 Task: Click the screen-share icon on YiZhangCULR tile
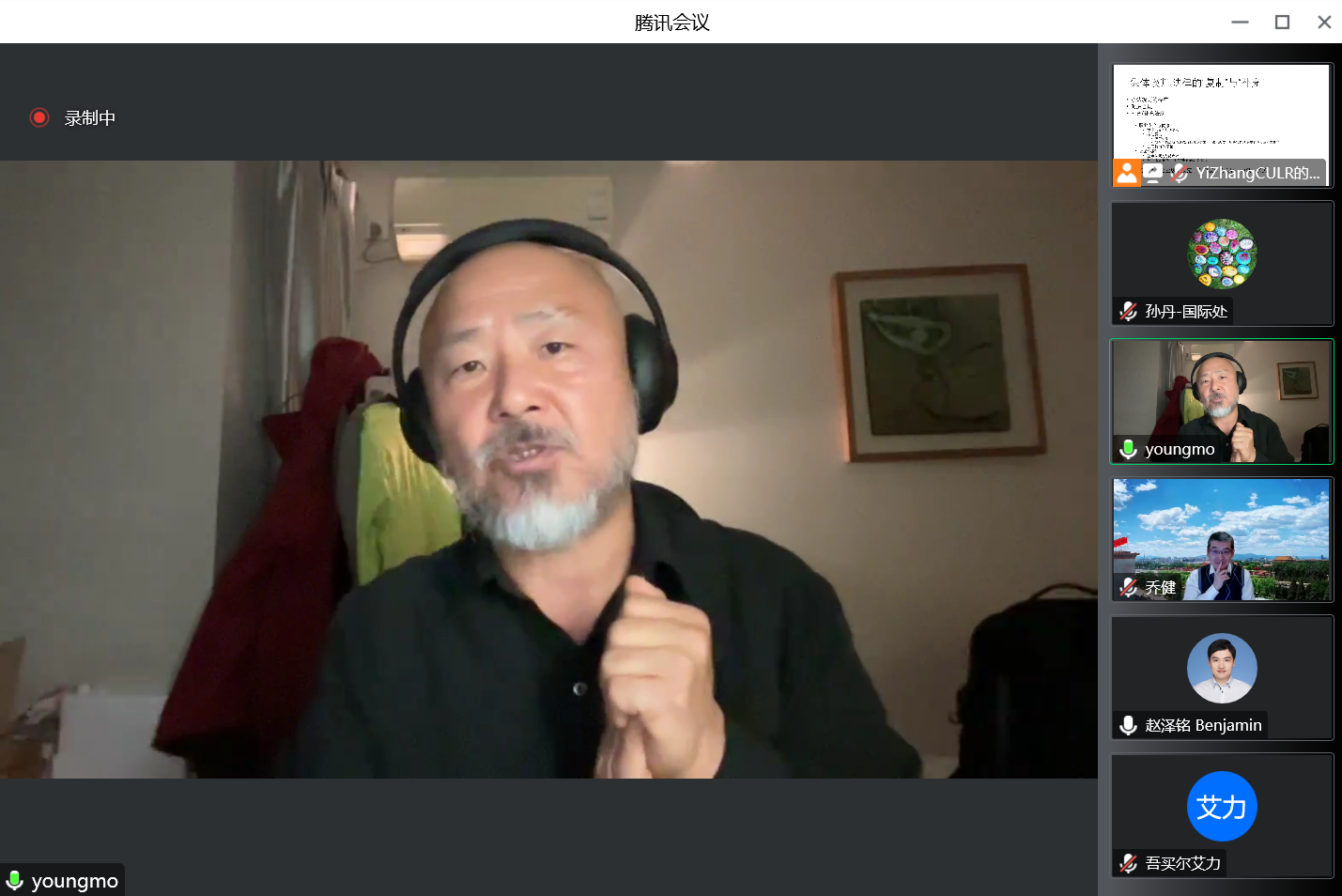1152,173
